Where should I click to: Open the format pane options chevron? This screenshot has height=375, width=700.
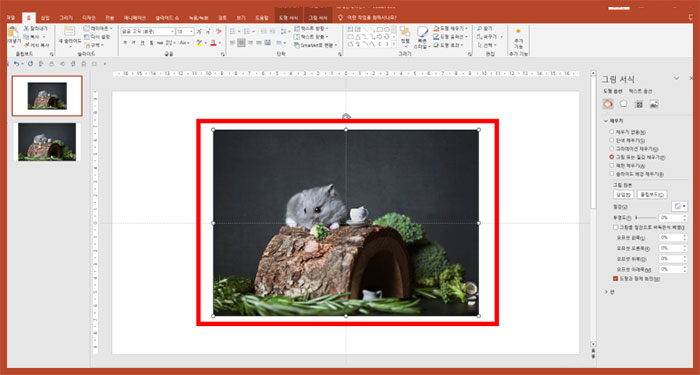pyautogui.click(x=676, y=78)
